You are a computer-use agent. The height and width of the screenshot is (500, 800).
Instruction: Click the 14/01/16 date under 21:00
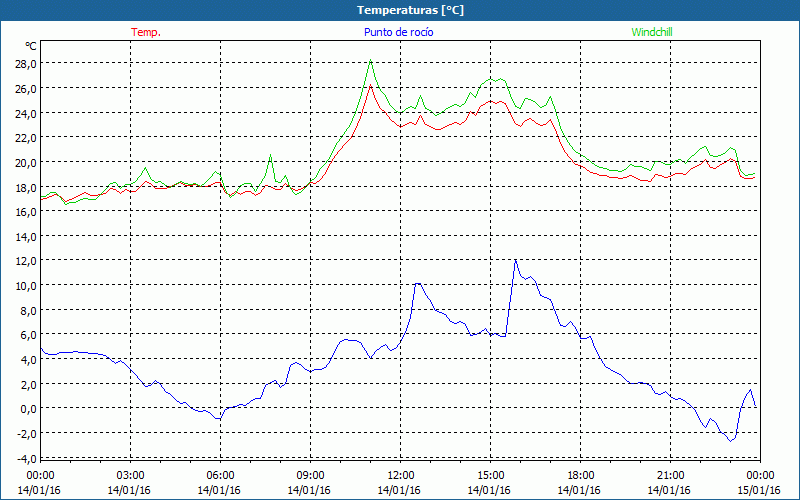tap(669, 490)
